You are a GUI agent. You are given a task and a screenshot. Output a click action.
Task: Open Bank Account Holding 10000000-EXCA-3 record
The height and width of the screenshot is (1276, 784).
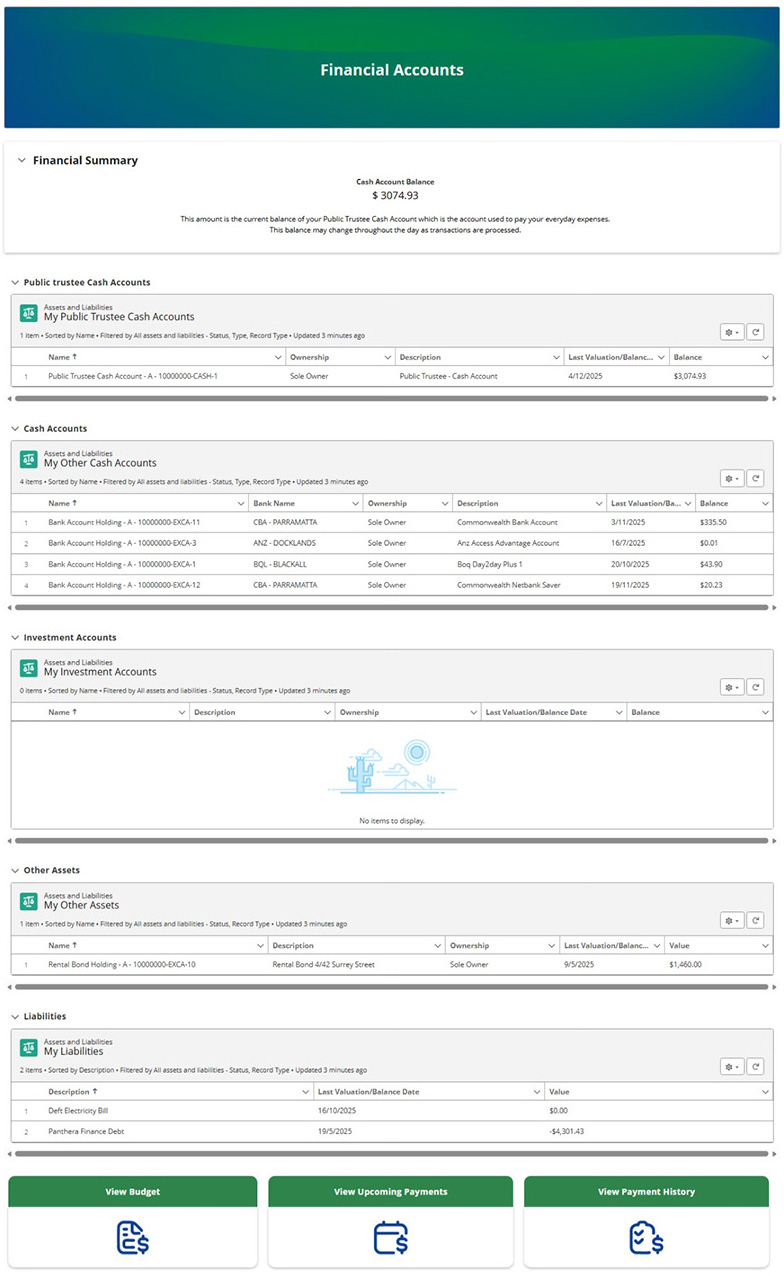pos(122,543)
